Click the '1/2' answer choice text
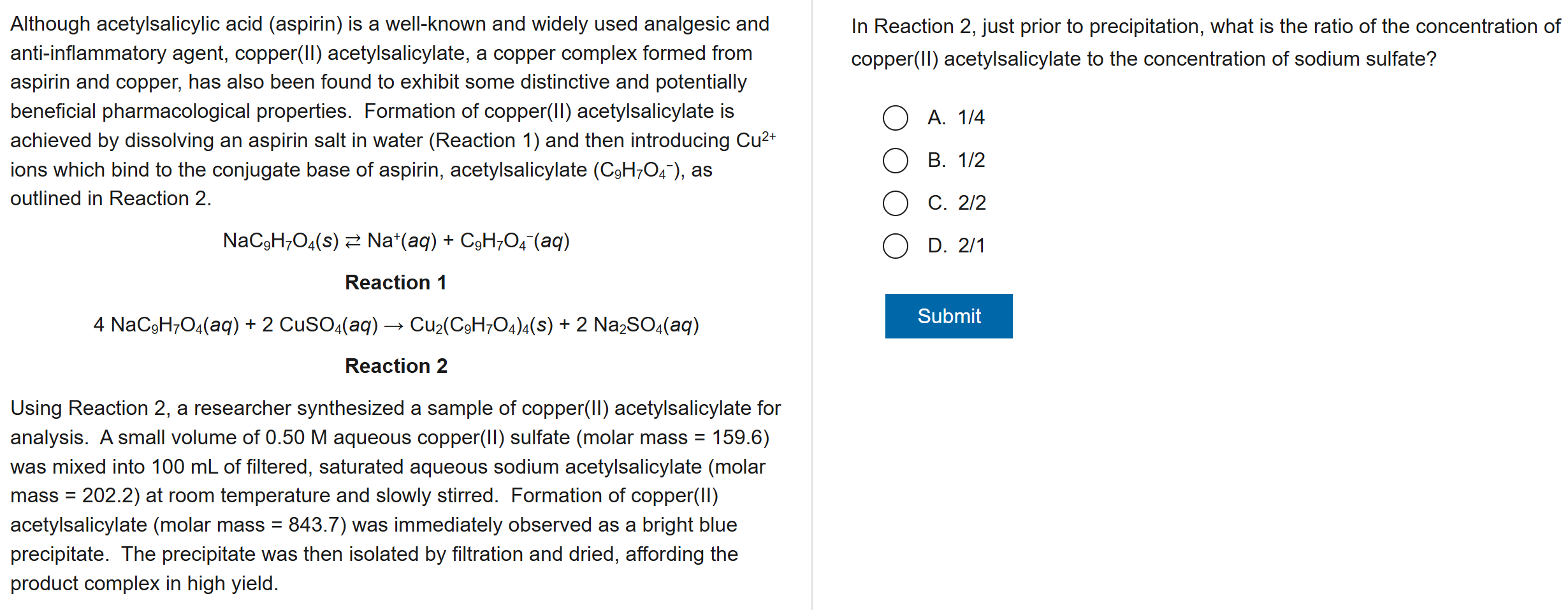1568x610 pixels. click(971, 161)
